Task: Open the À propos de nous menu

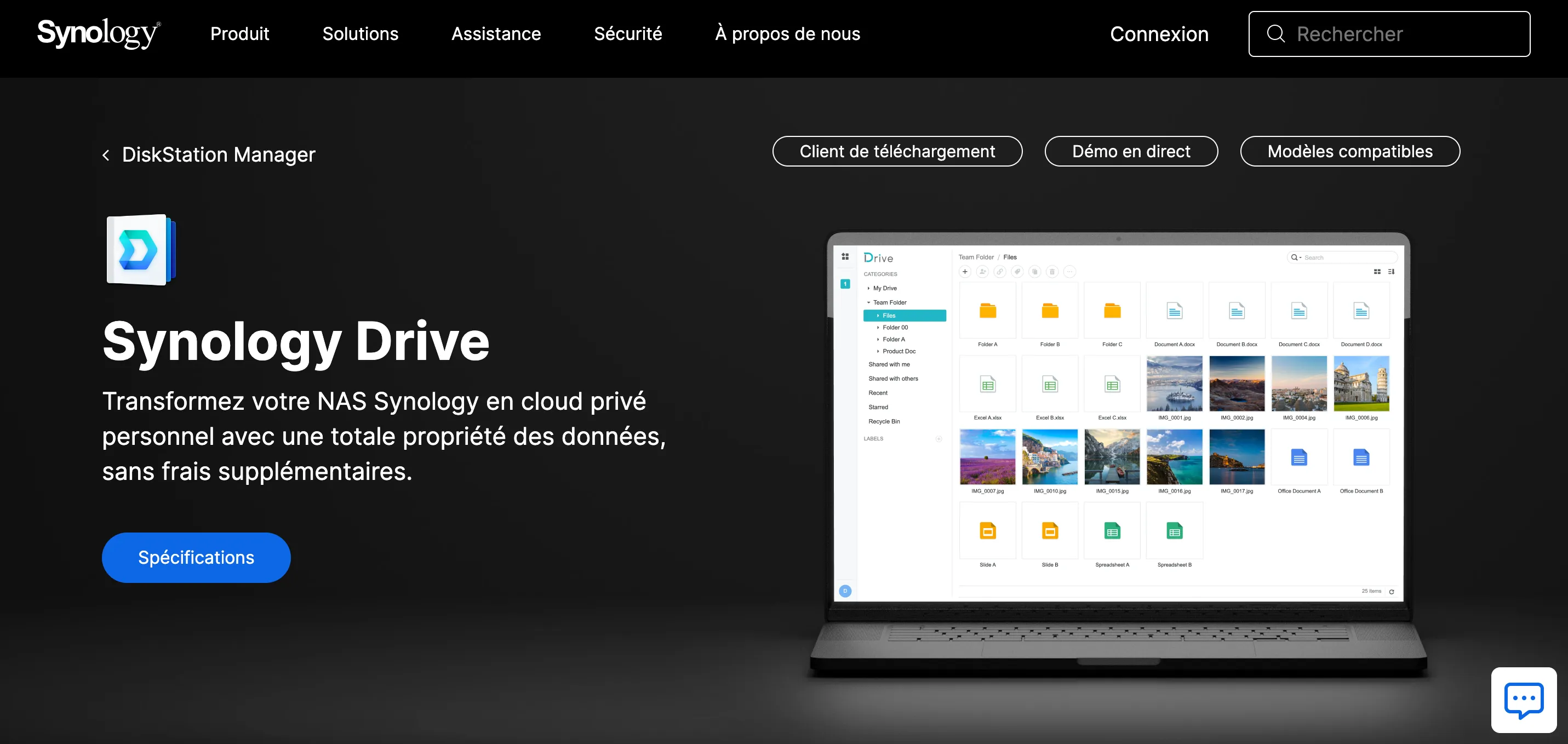Action: pyautogui.click(x=788, y=33)
